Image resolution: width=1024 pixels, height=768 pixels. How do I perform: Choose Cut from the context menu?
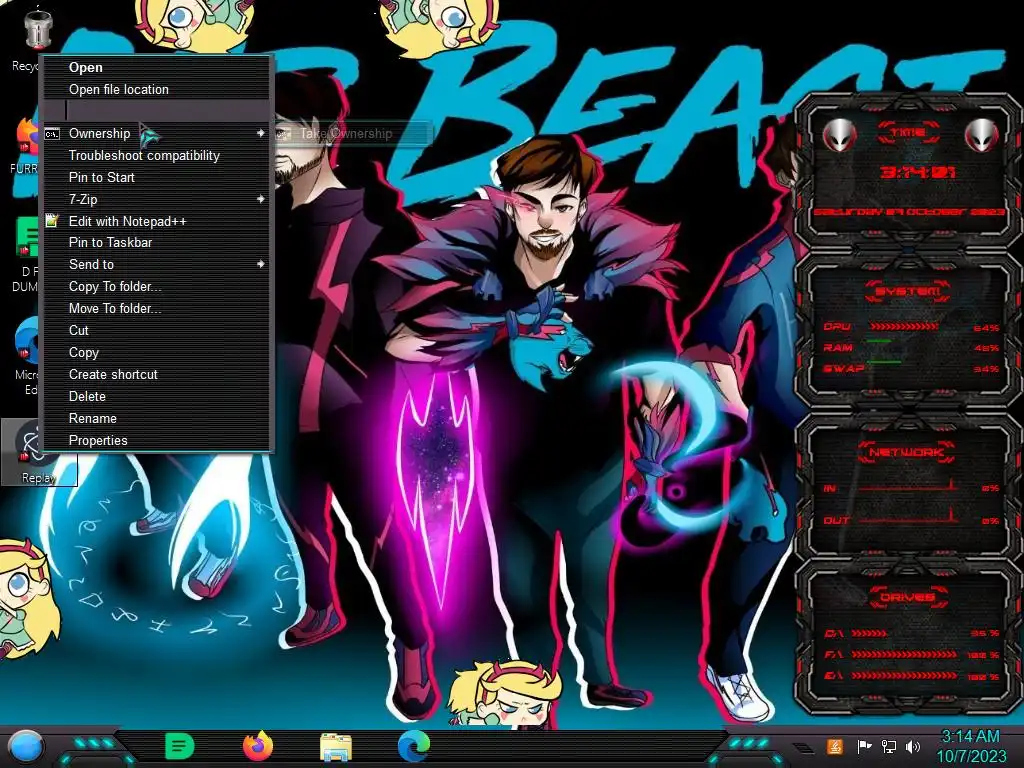click(x=157, y=330)
